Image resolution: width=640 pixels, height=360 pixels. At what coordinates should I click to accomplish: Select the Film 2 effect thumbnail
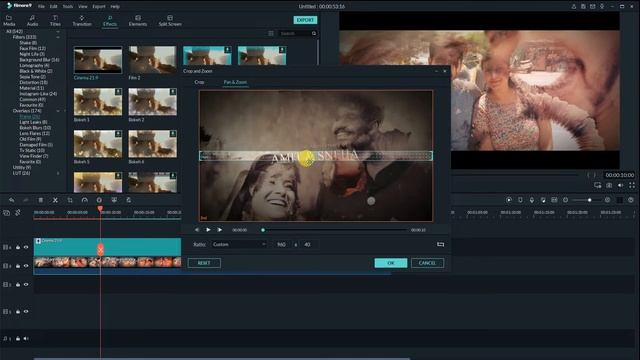pos(153,60)
